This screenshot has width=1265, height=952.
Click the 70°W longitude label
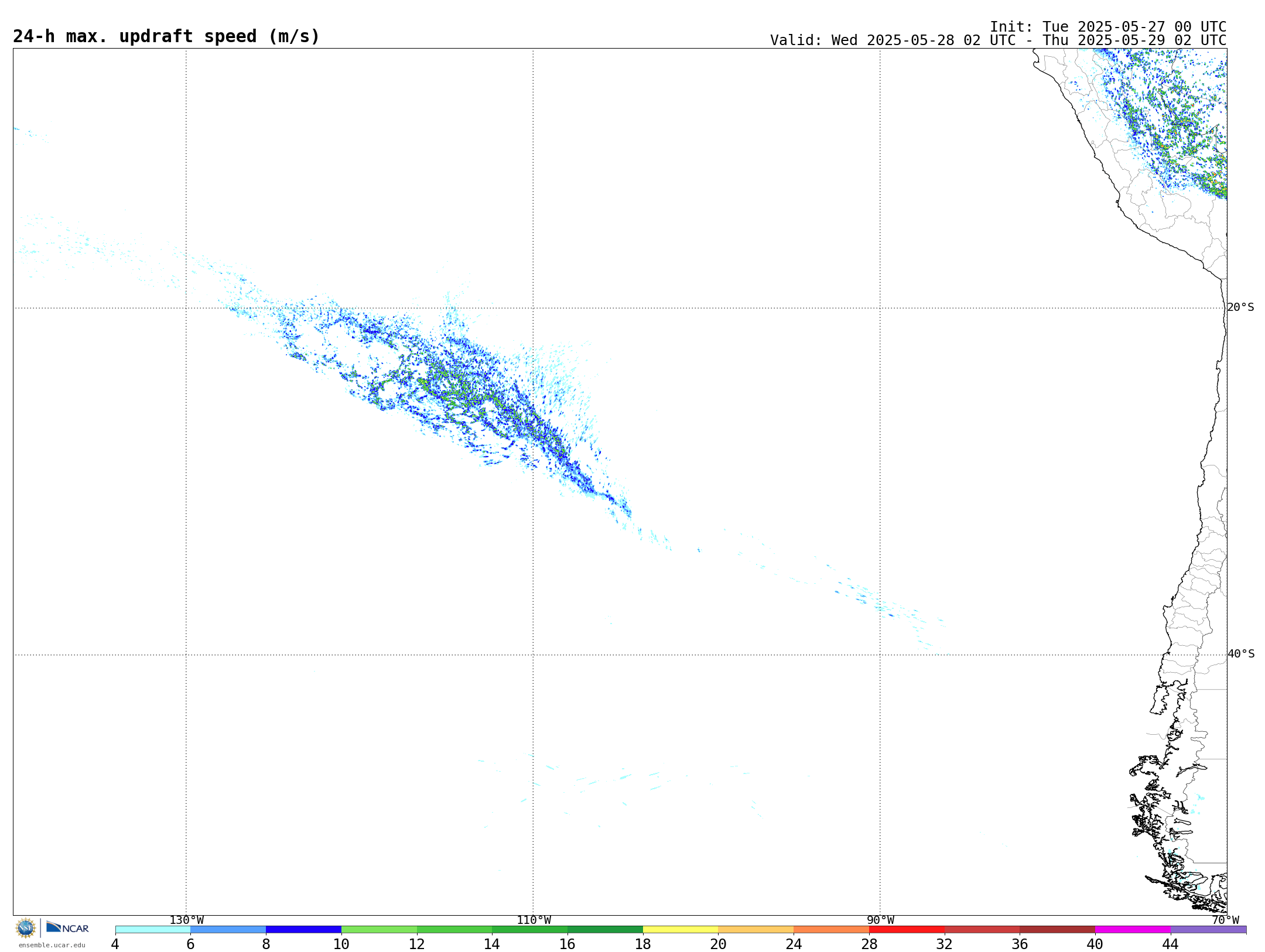[x=1225, y=920]
